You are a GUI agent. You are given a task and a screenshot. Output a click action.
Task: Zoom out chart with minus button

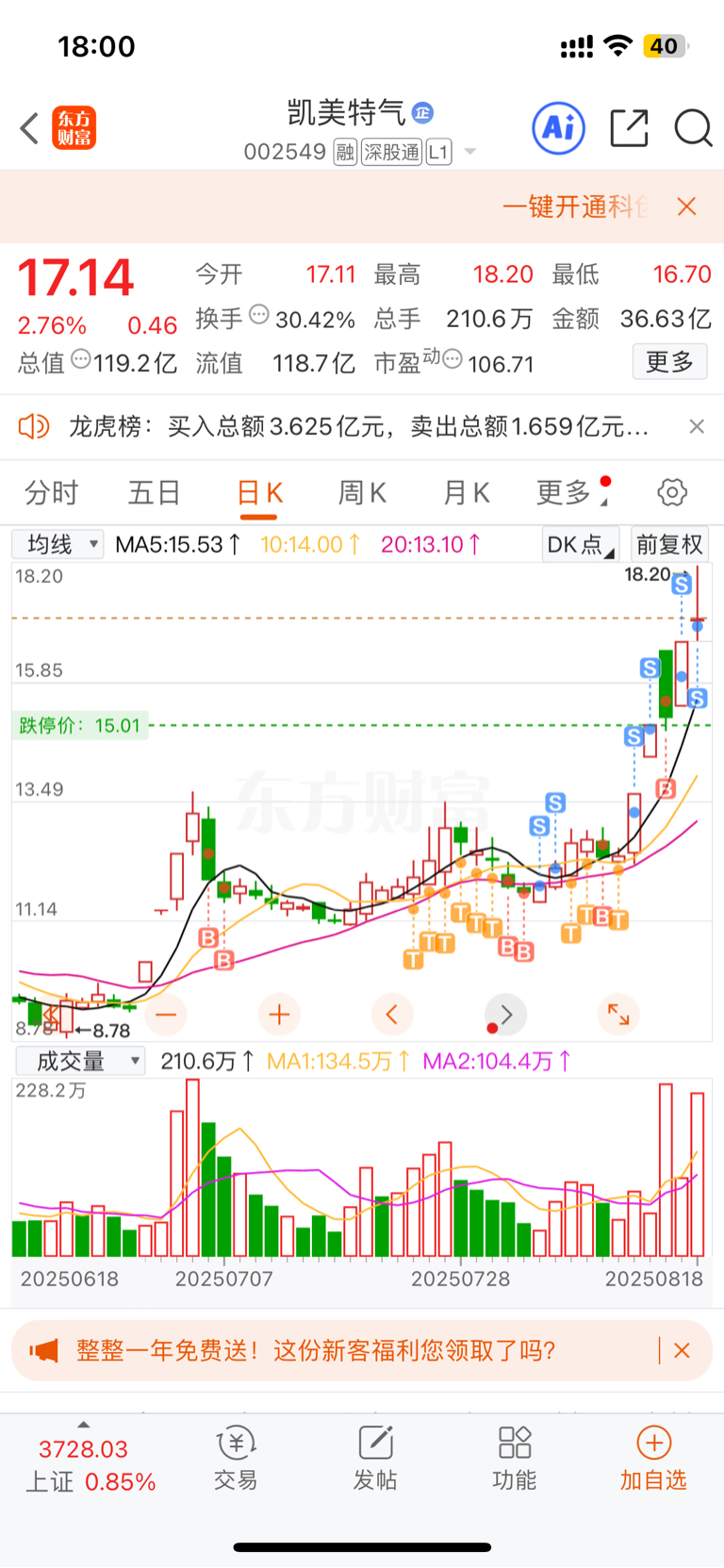pos(167,1015)
